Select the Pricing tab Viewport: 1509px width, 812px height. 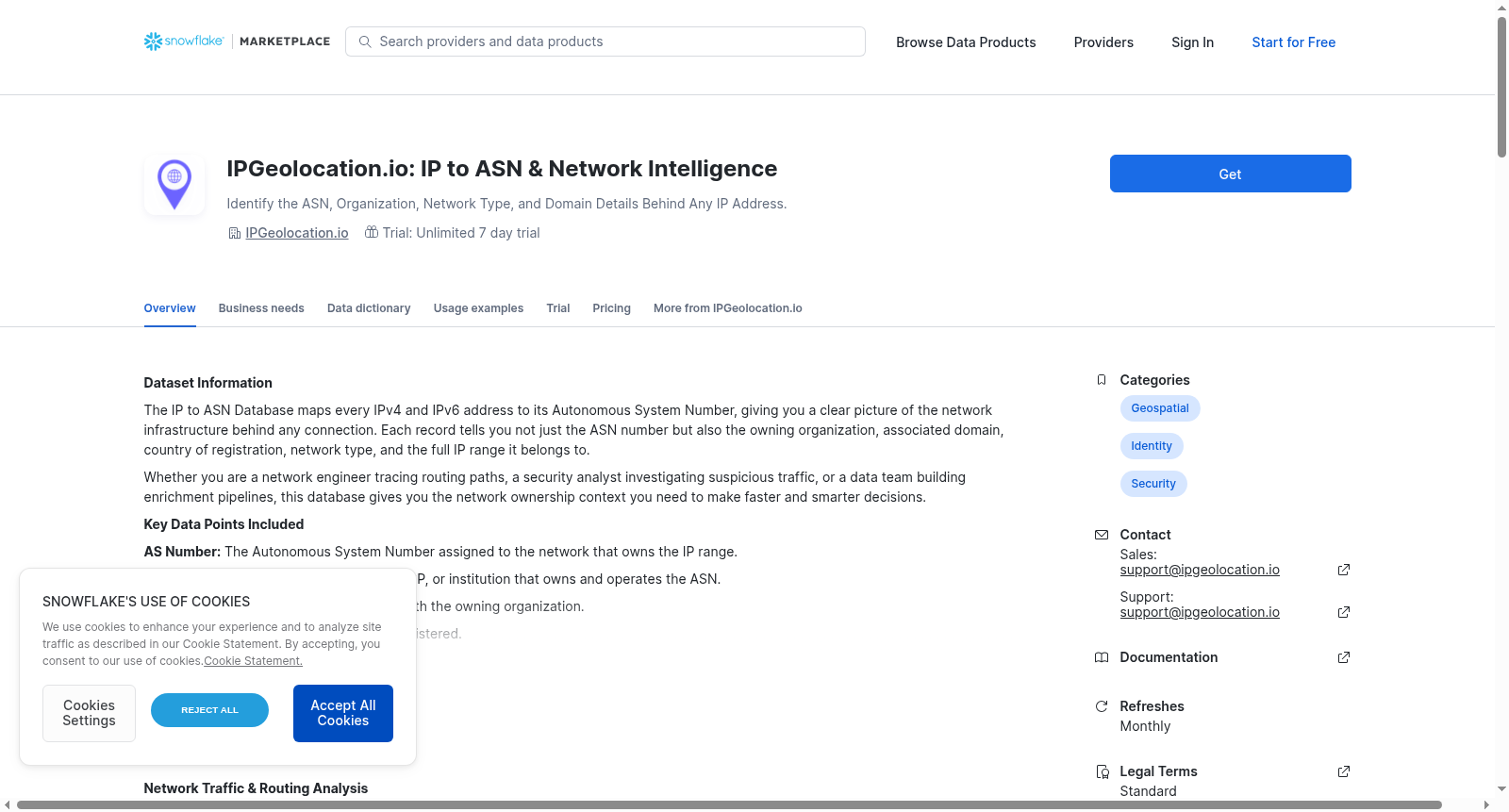(x=611, y=308)
